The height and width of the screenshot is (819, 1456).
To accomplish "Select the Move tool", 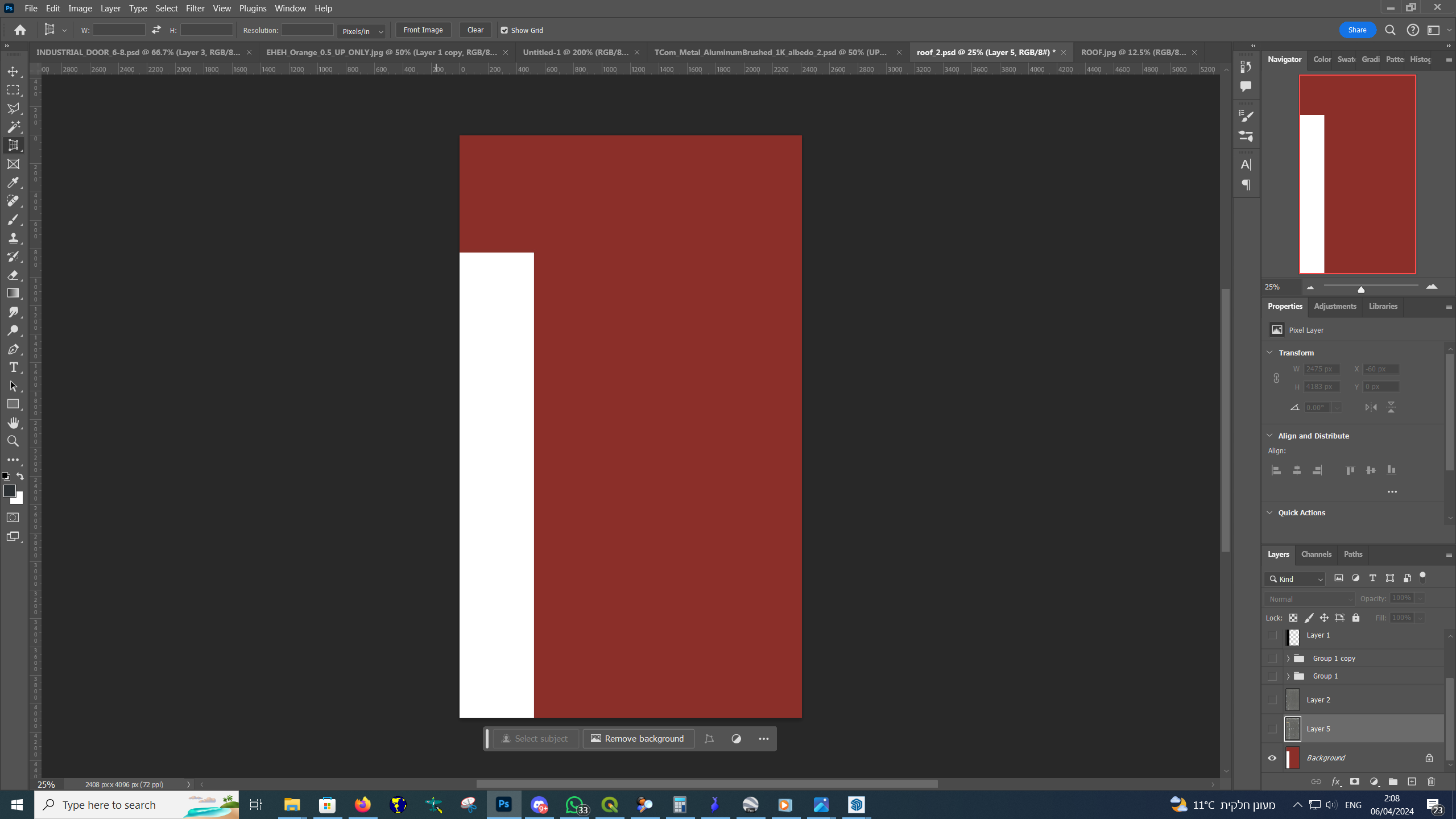I will [13, 72].
